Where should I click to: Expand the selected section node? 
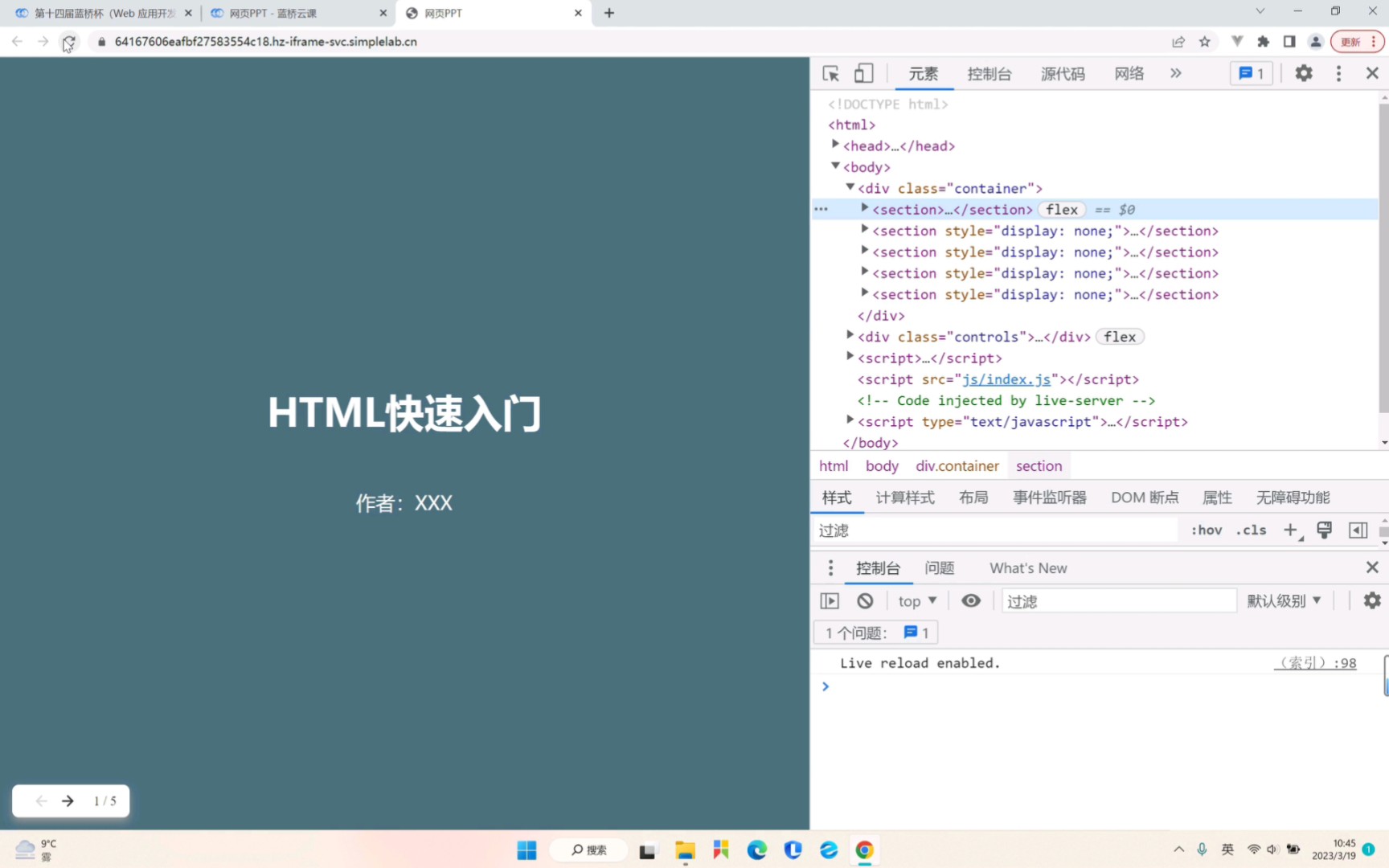864,208
